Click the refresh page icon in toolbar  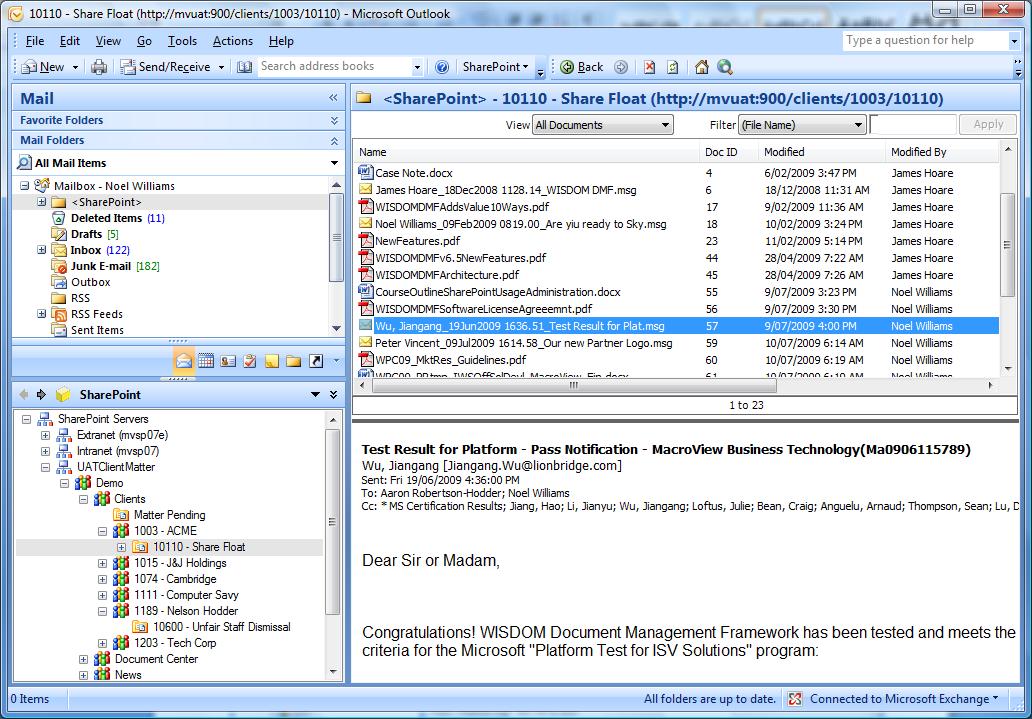click(672, 67)
